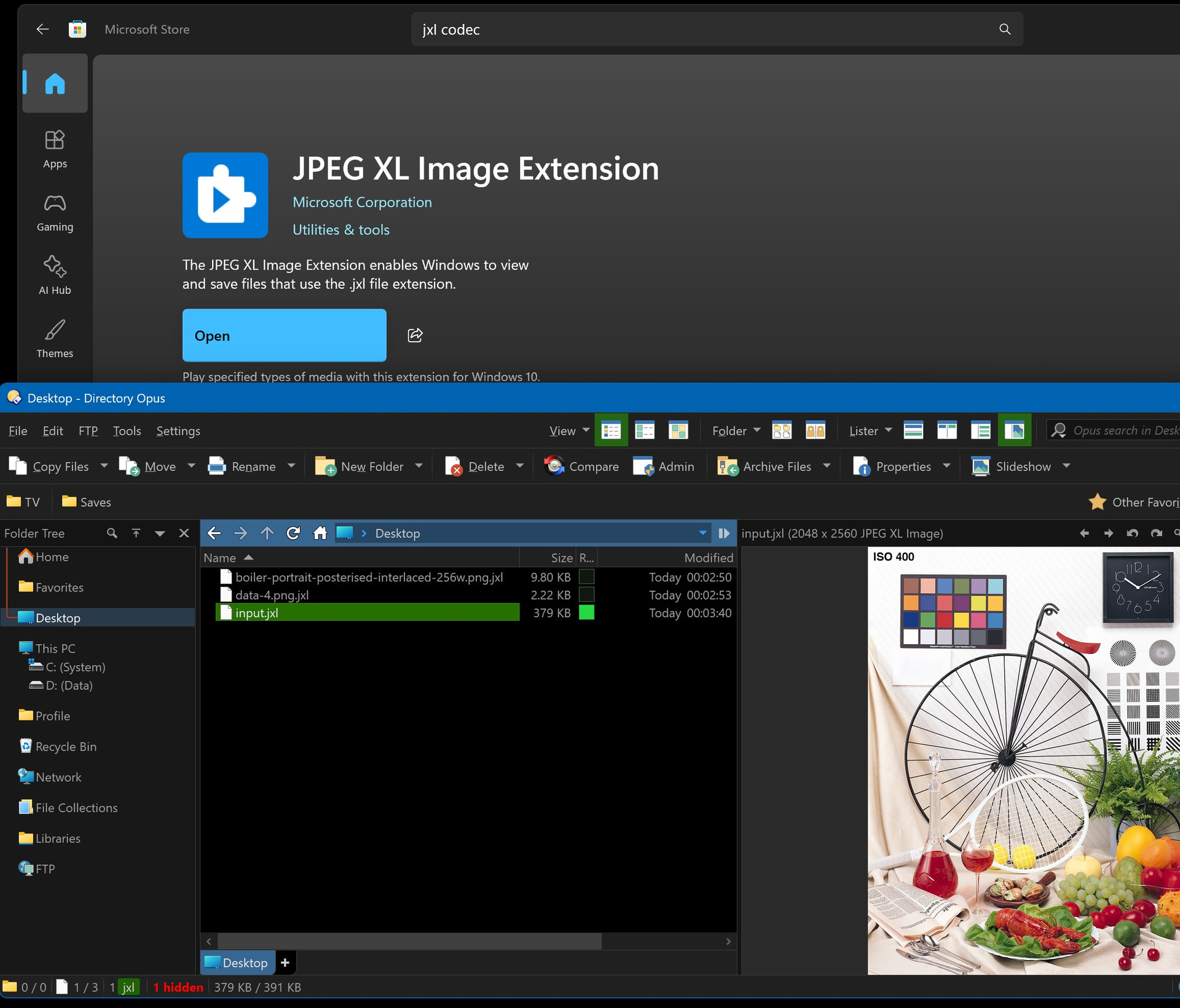Expand the path bar history dropdown
Screen dimensions: 1180x1008
(x=702, y=533)
